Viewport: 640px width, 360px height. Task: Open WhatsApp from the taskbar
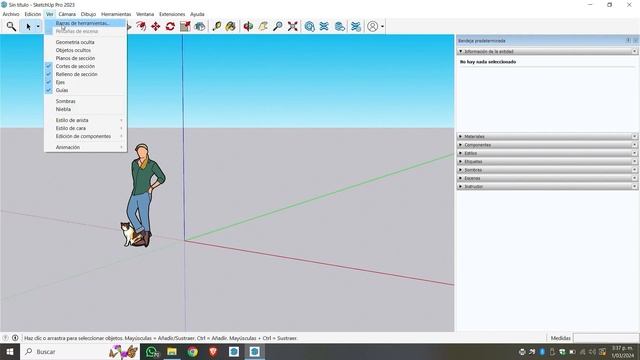pos(151,352)
